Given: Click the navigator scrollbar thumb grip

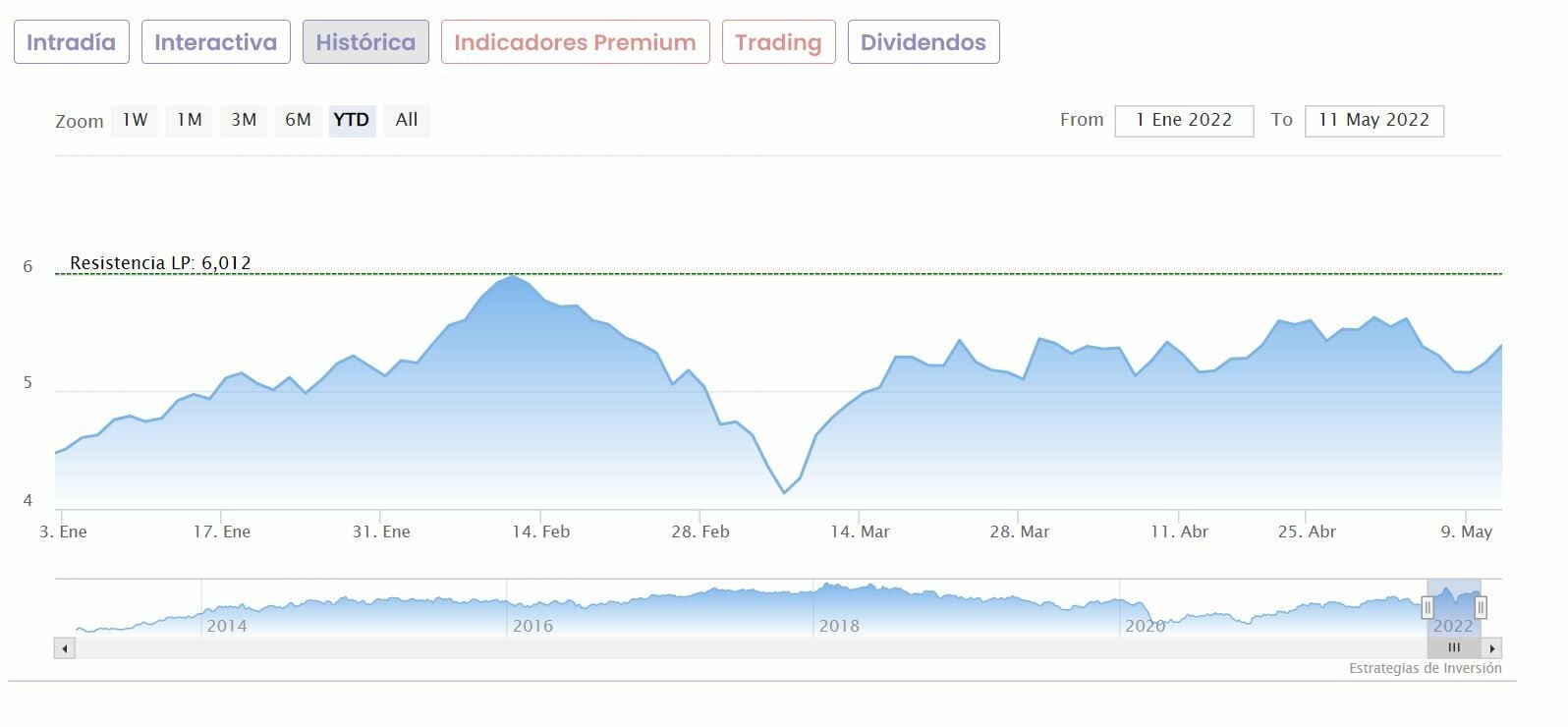Looking at the screenshot, I should tap(1454, 648).
